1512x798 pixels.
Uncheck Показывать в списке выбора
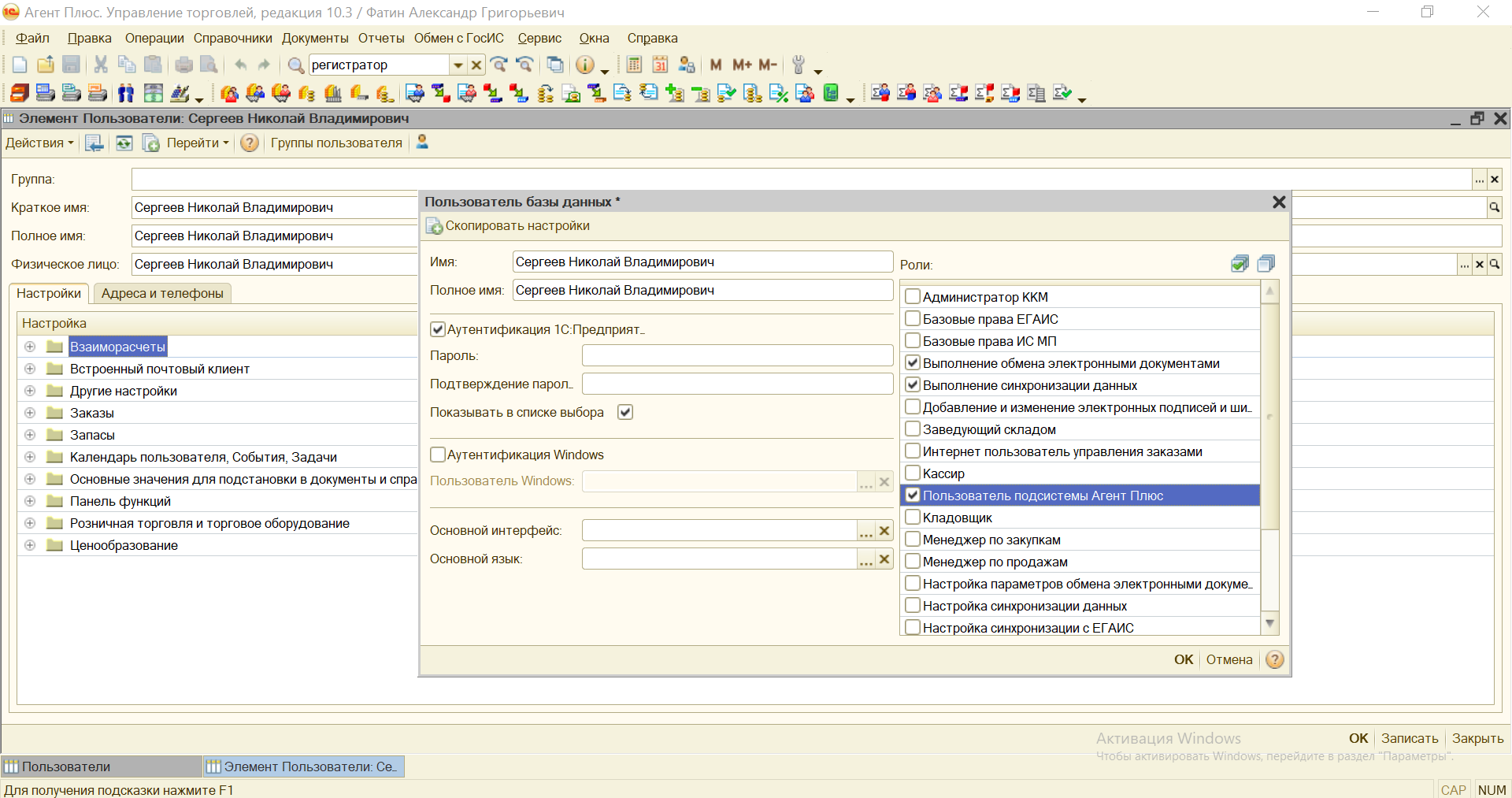coord(625,412)
